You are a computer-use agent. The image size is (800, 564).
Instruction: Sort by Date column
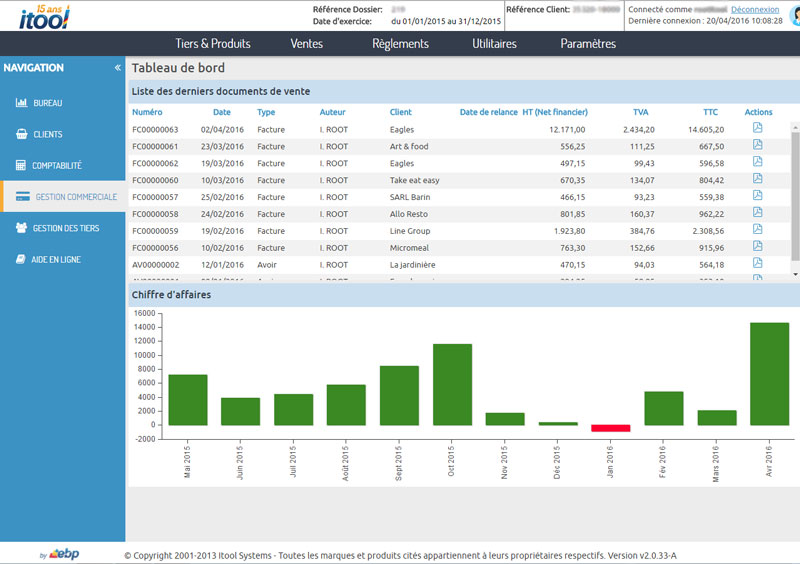tap(222, 112)
